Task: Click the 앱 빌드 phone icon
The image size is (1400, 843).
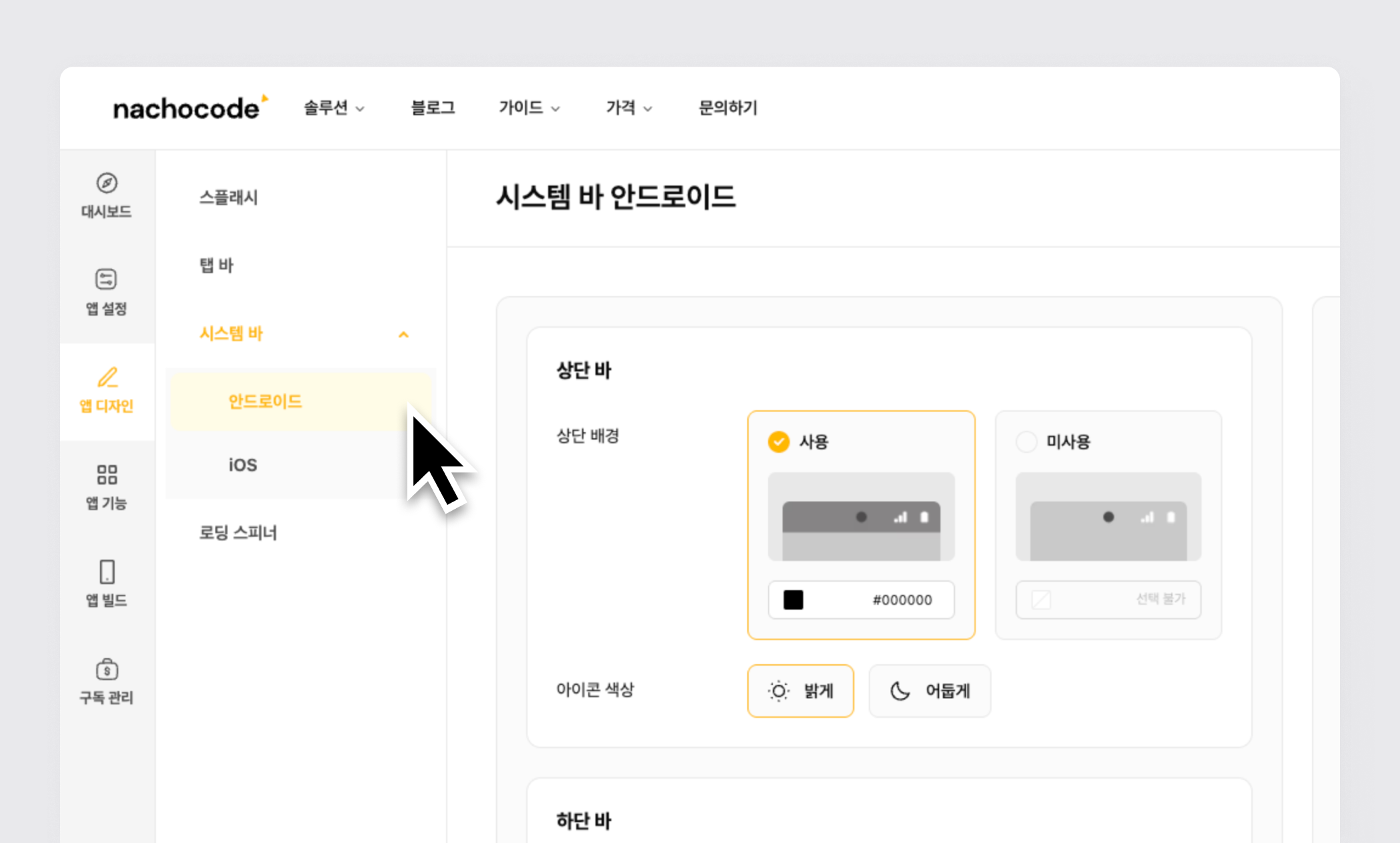Action: pyautogui.click(x=107, y=572)
